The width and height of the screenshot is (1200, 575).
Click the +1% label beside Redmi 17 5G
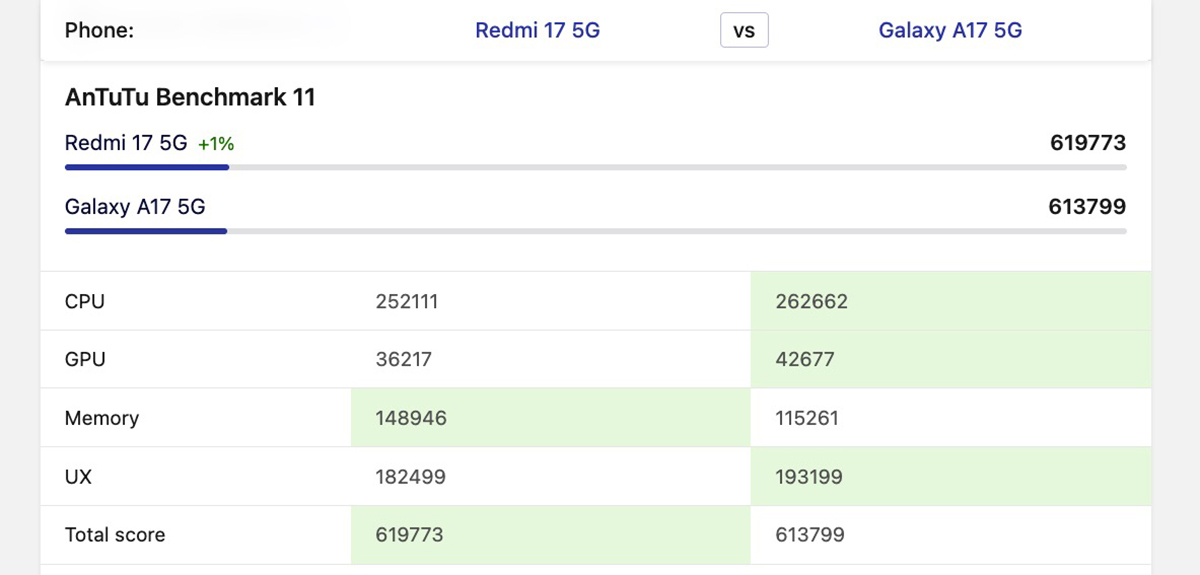coord(216,144)
